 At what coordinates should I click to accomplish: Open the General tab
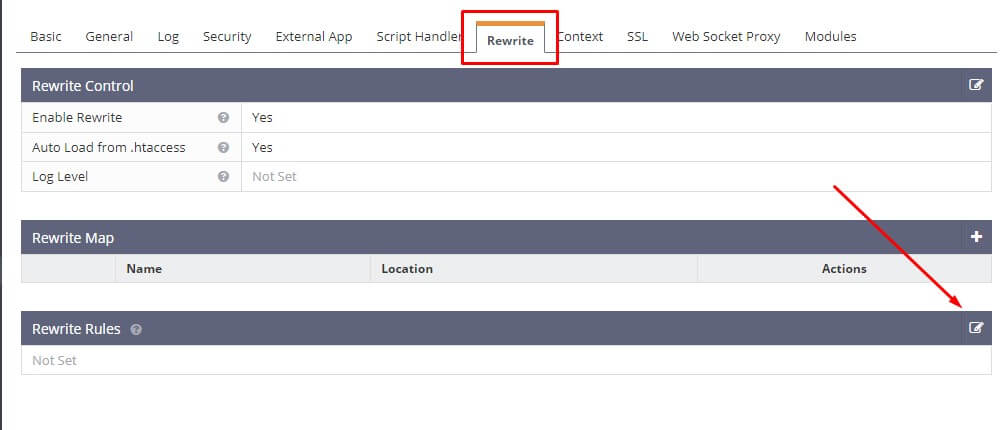click(109, 36)
